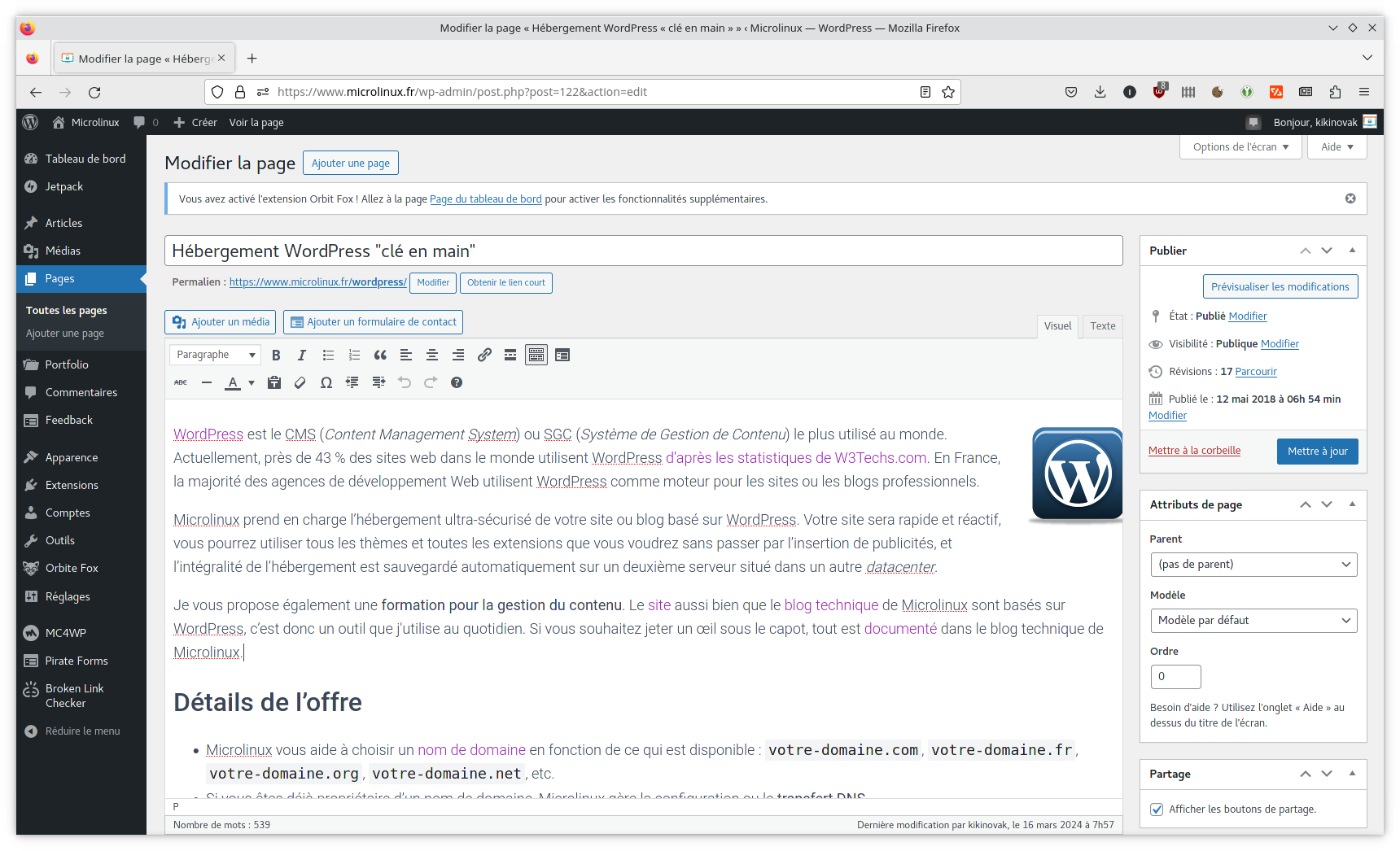Click the insert link icon
Screen dimensions: 1400x851
(x=484, y=355)
